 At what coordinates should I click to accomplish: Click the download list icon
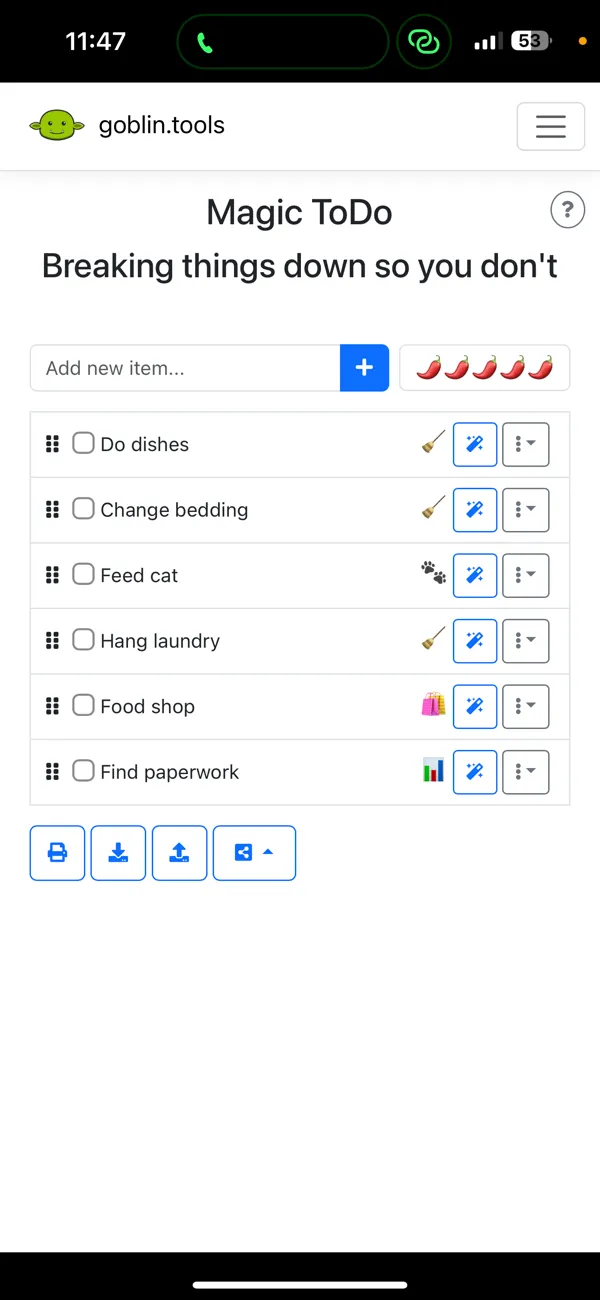119,853
